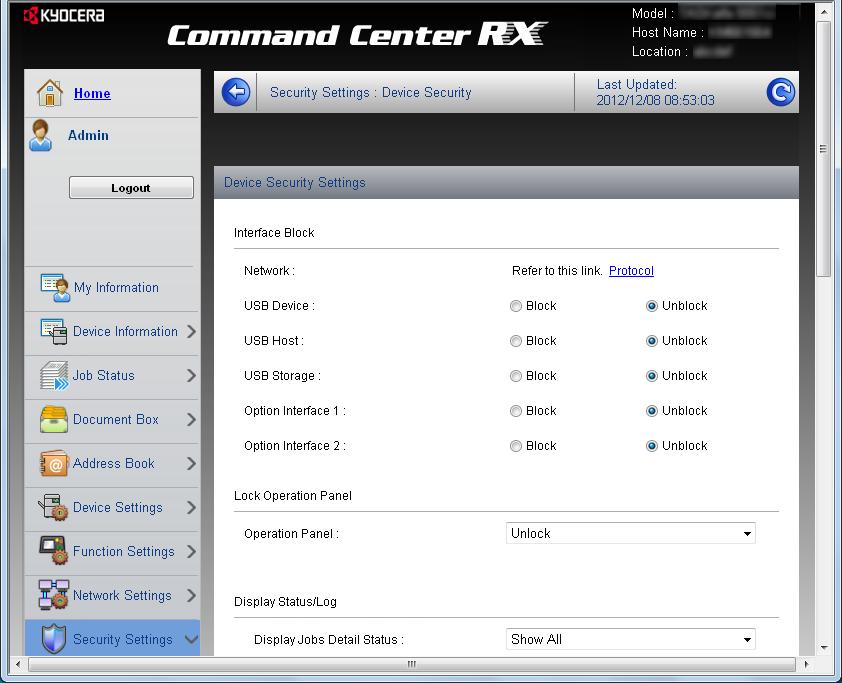Click the scroll down arrow

(x=824, y=648)
